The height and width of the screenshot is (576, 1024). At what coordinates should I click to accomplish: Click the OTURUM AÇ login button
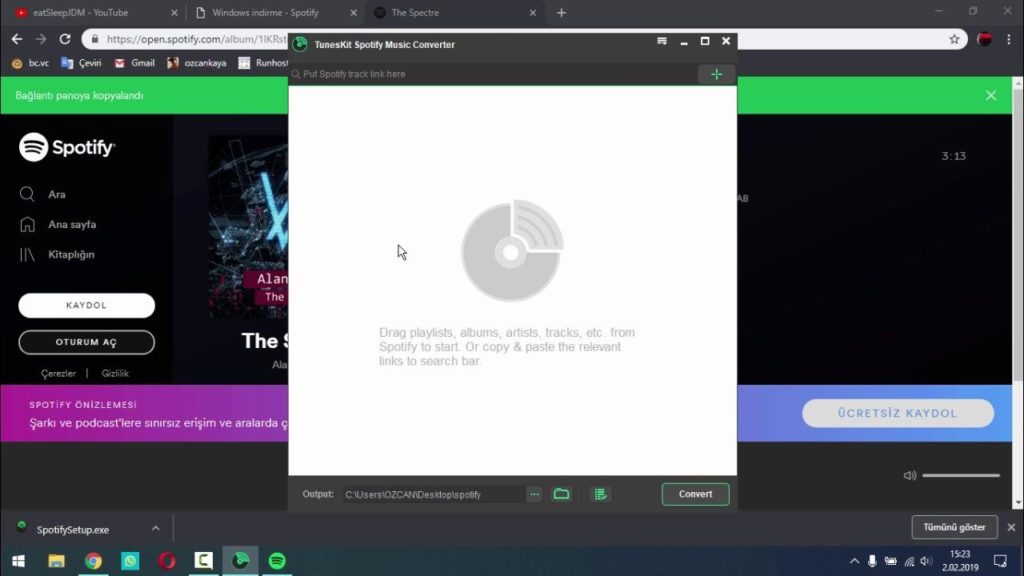point(86,342)
